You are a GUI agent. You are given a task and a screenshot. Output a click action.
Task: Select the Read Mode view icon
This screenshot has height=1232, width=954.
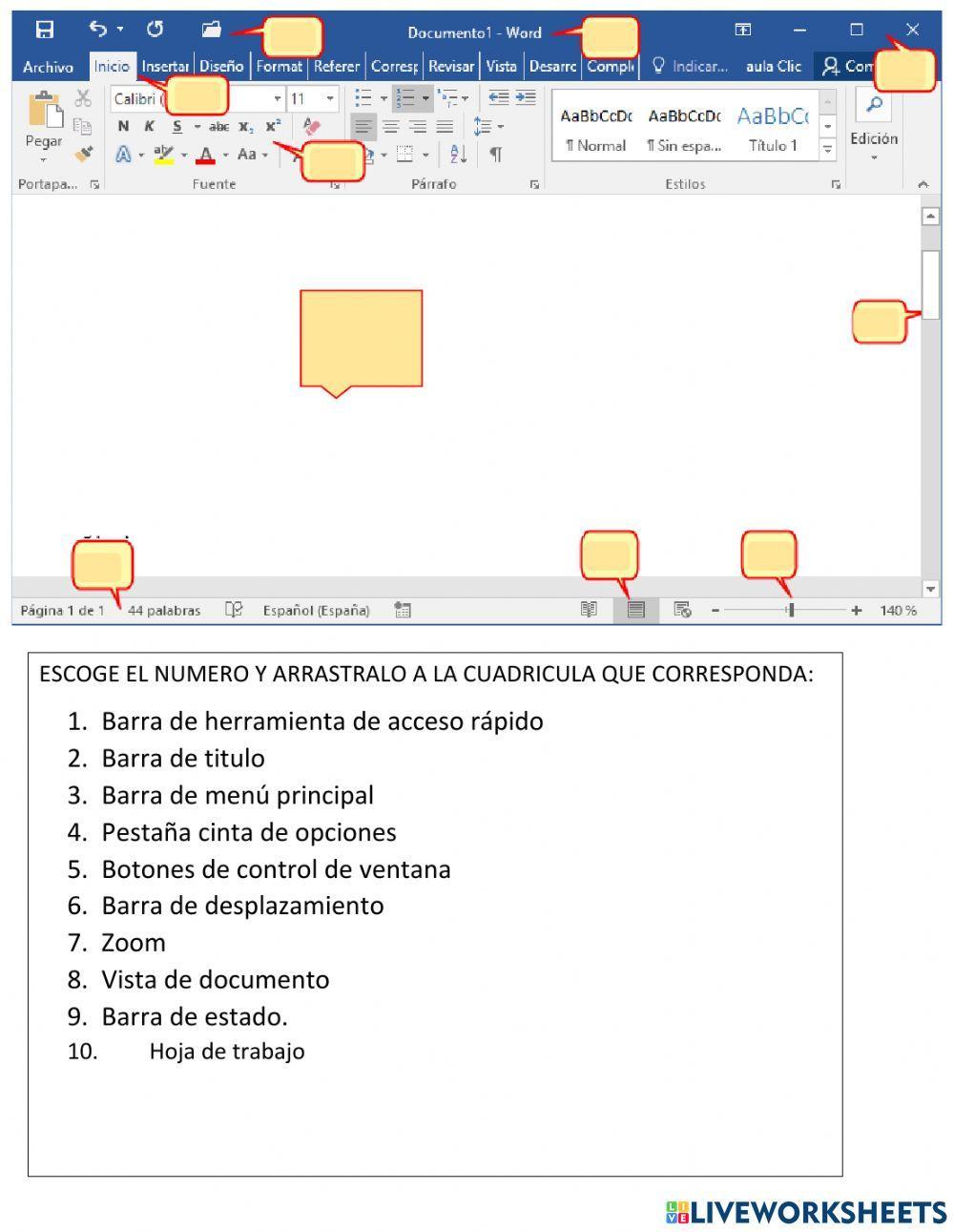click(590, 609)
